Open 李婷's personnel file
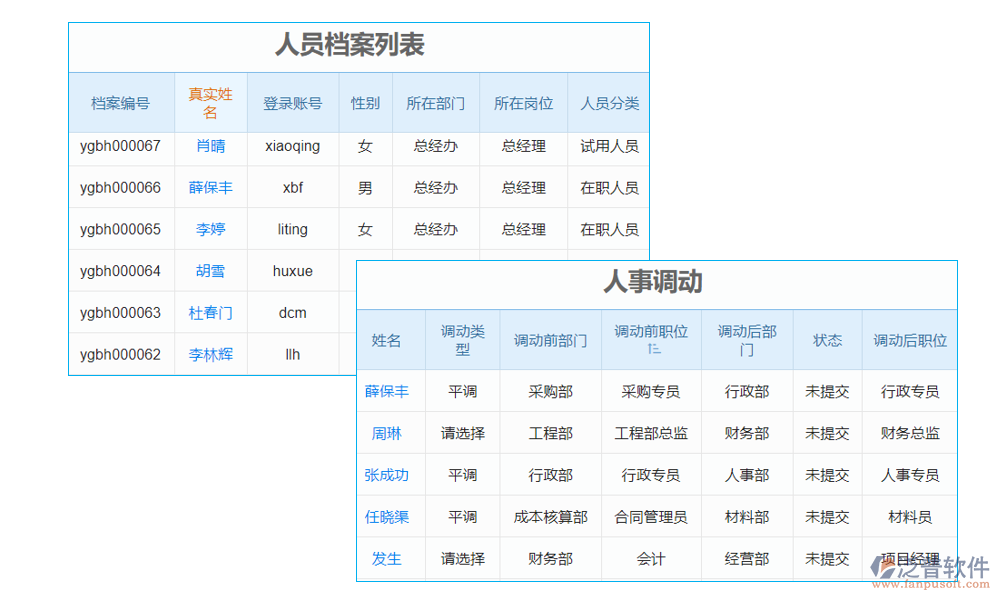 tap(210, 229)
